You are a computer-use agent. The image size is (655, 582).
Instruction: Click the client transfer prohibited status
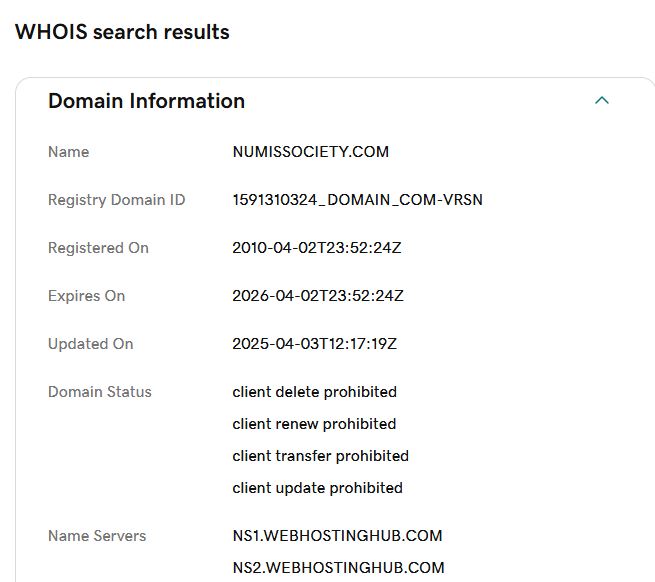tap(320, 456)
